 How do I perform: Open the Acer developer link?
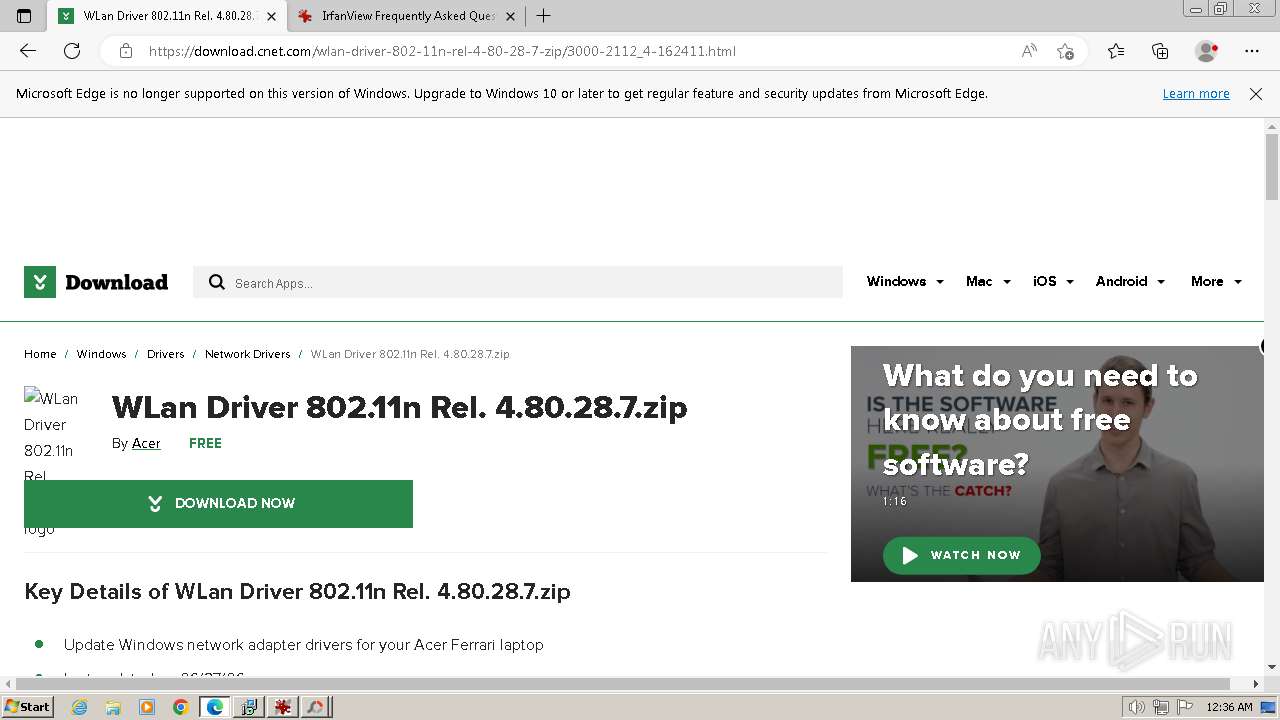pyautogui.click(x=146, y=443)
